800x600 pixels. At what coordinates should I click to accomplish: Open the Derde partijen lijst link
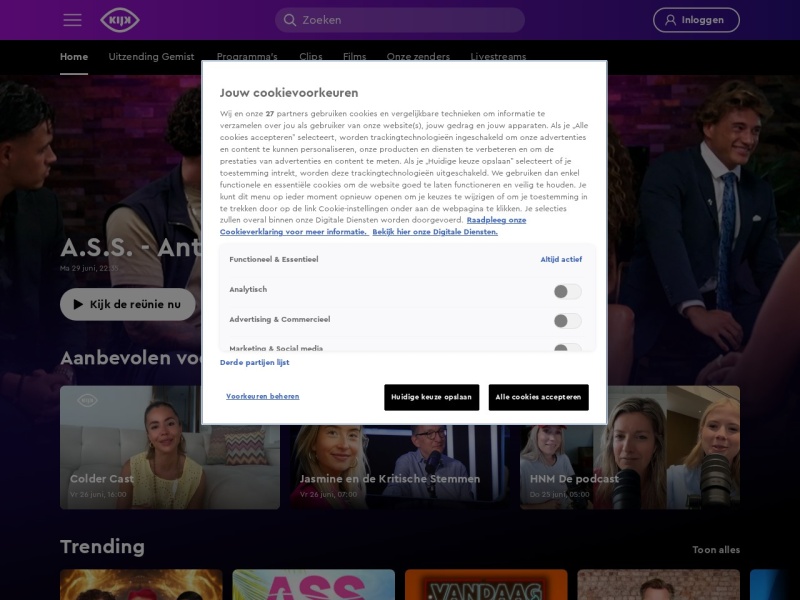click(x=255, y=362)
